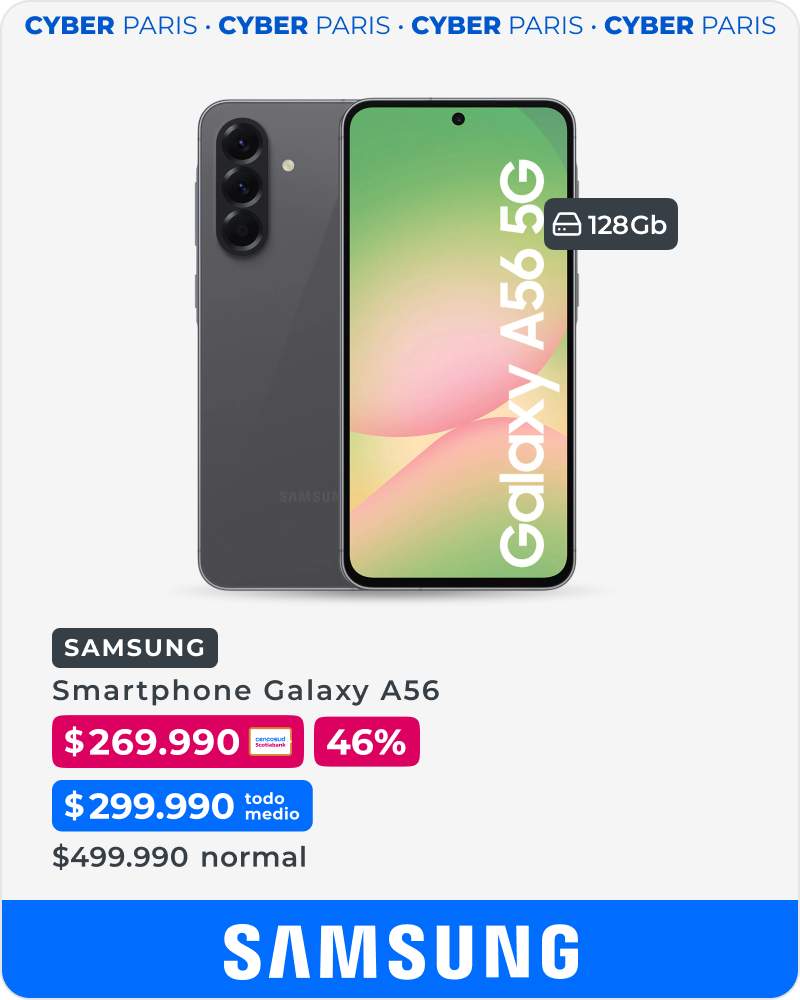Click the Cencosud Scotiabank card icon
The height and width of the screenshot is (1000, 800).
pos(270,742)
